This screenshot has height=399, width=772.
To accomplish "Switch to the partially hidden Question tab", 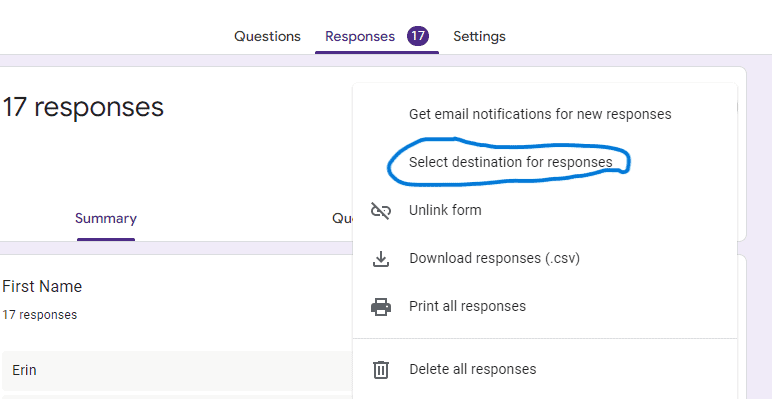I will point(342,218).
